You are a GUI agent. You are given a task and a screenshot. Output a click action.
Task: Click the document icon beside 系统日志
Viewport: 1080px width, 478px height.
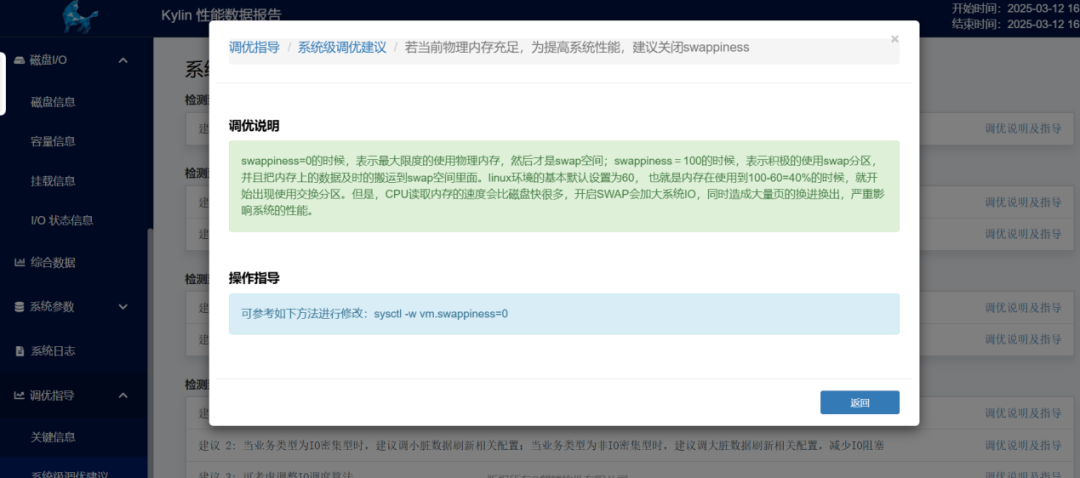(19, 351)
